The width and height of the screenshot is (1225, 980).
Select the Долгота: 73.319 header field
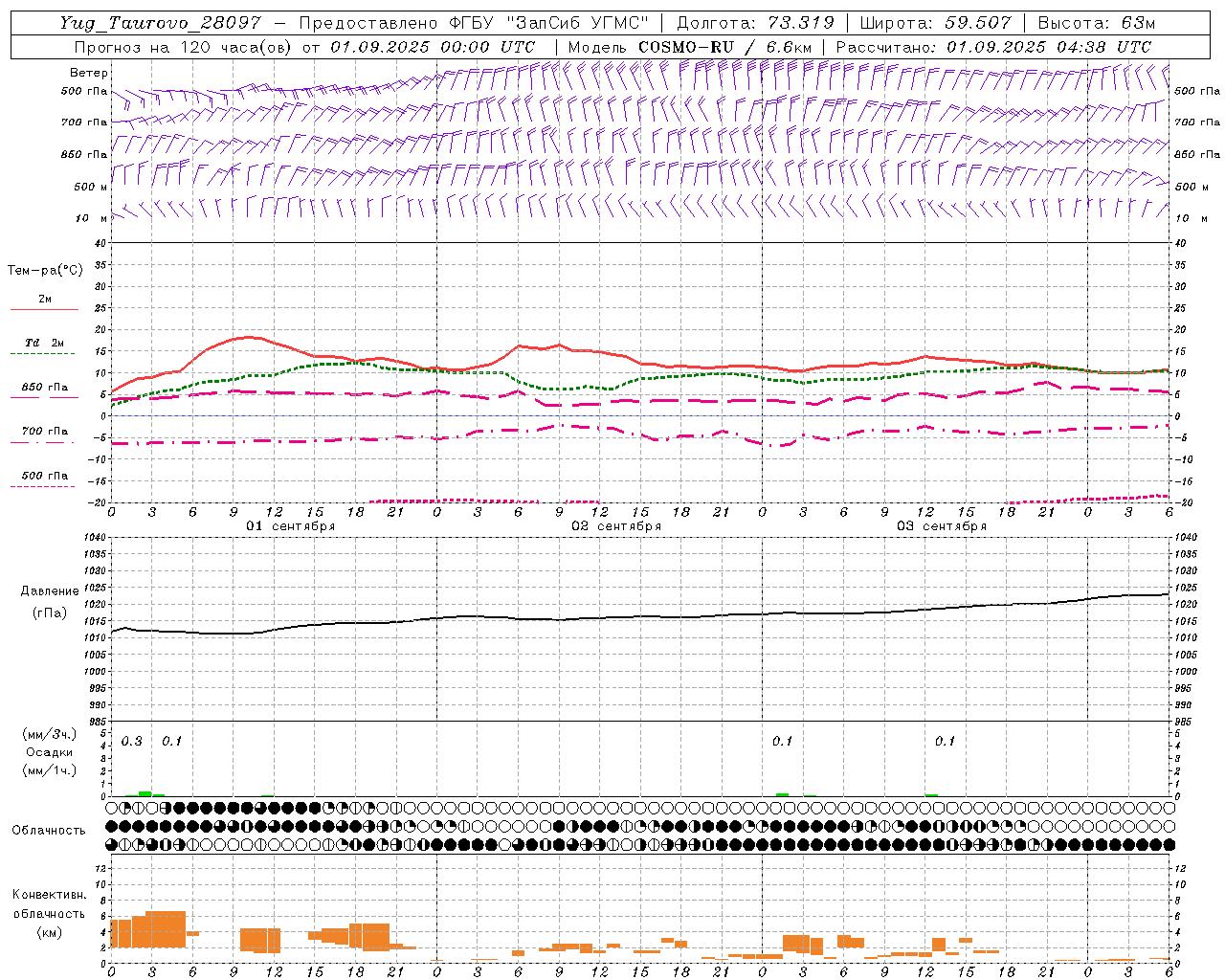point(755,23)
